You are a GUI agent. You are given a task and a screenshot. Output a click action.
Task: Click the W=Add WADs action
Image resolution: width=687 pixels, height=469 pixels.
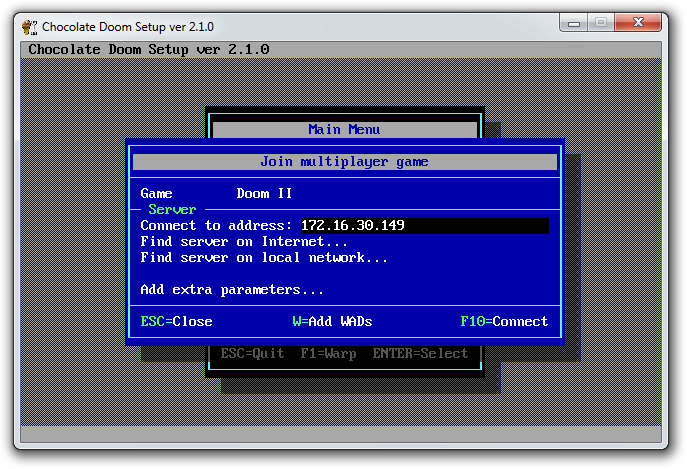point(332,321)
